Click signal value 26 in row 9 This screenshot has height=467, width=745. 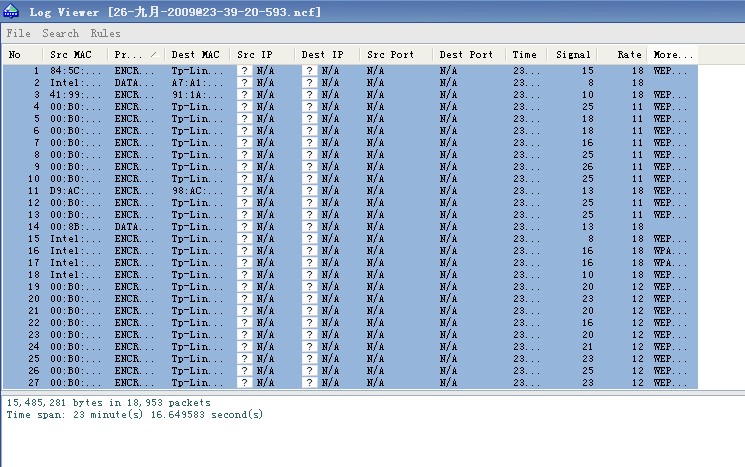(588, 166)
